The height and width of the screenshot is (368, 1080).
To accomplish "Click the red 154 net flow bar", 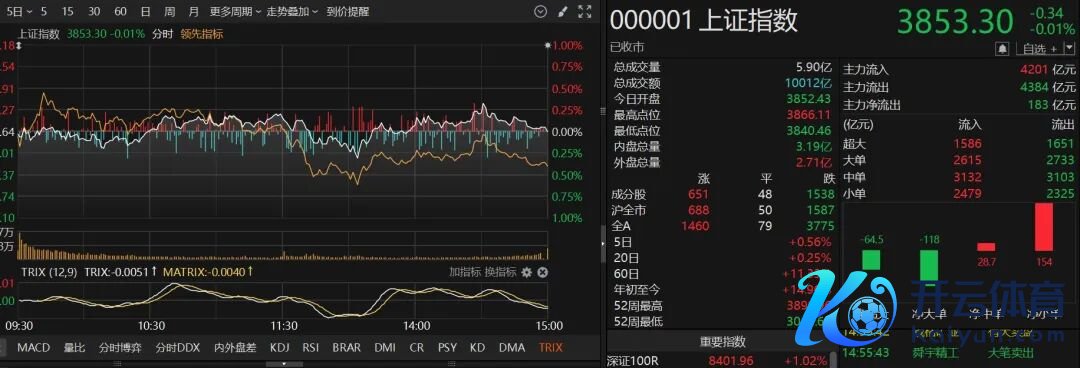I will 1043,227.
